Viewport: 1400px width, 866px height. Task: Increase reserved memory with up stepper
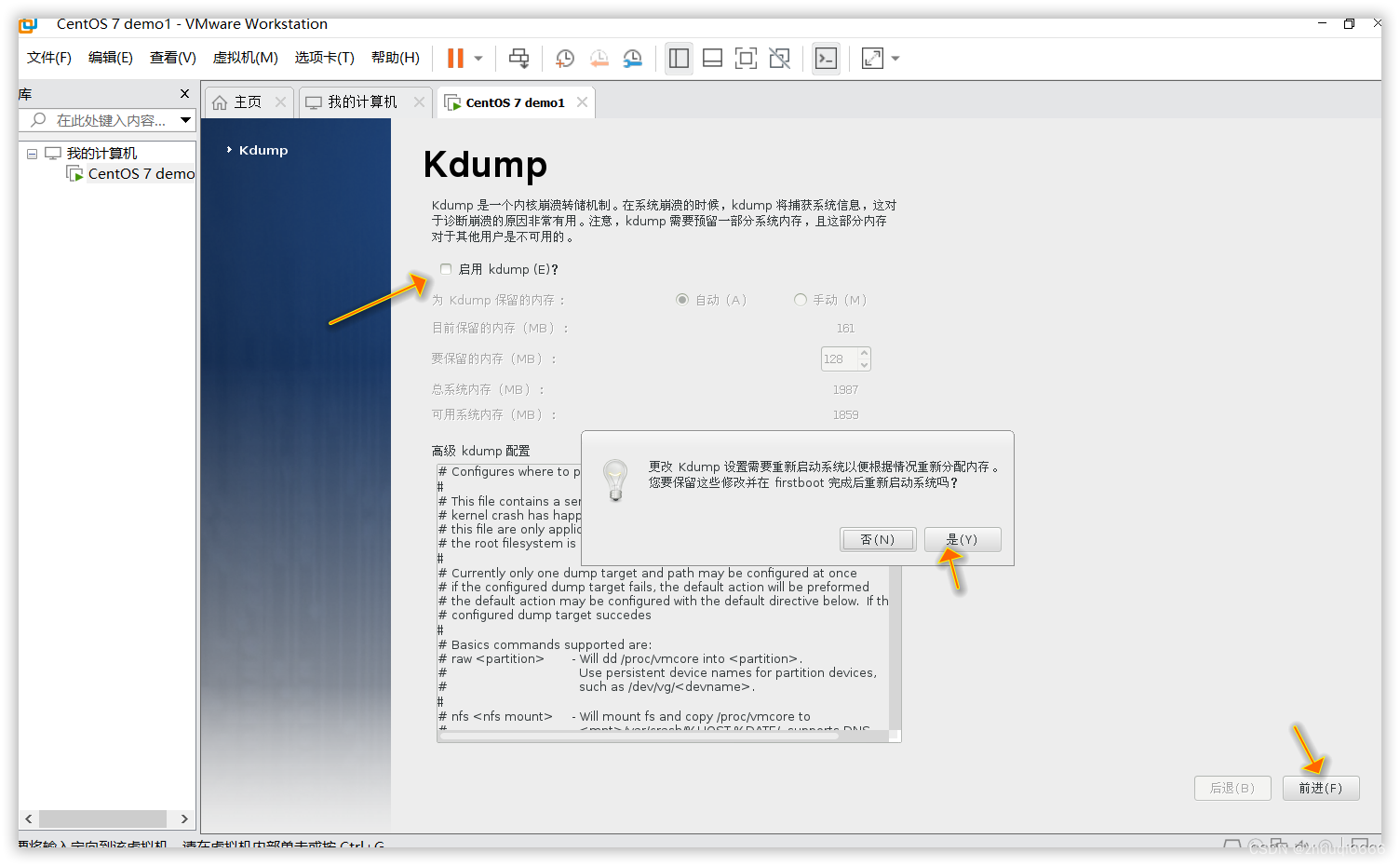[865, 353]
